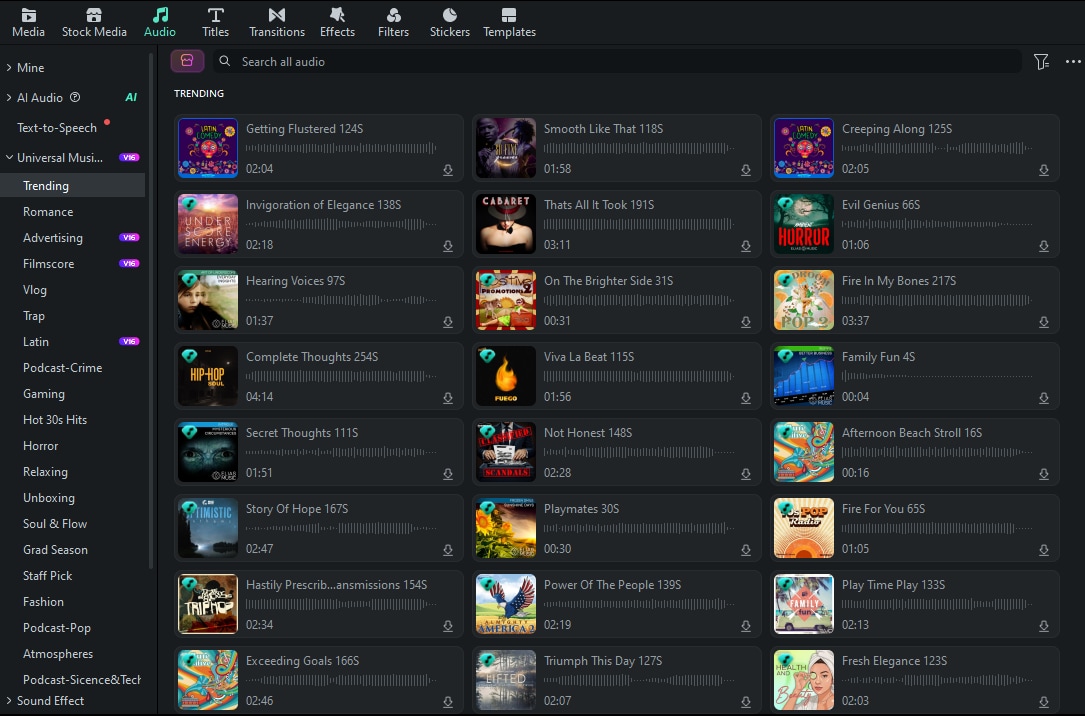Select the Filmscore category
This screenshot has height=716, width=1085.
[x=48, y=264]
